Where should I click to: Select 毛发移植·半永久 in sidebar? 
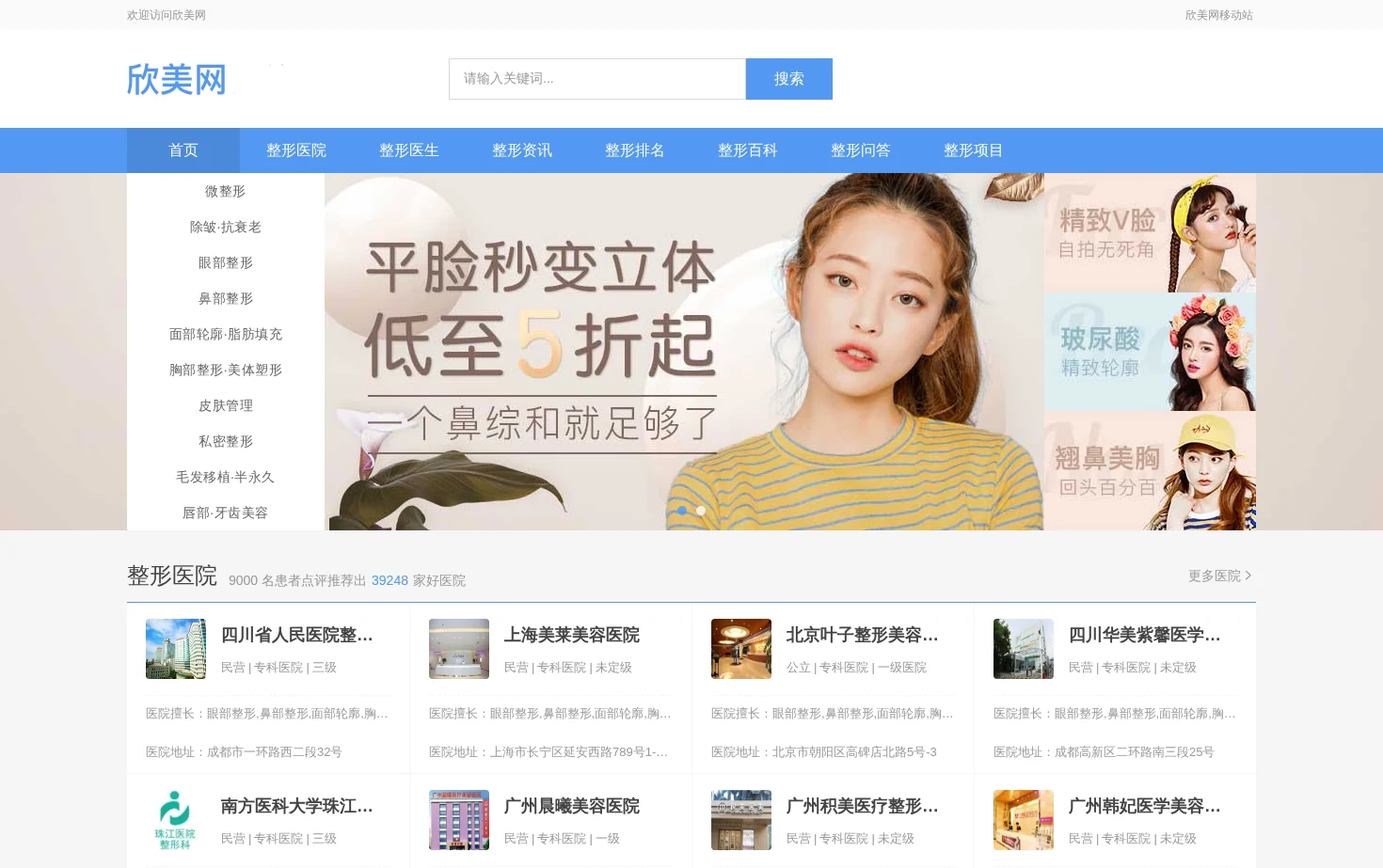(226, 477)
